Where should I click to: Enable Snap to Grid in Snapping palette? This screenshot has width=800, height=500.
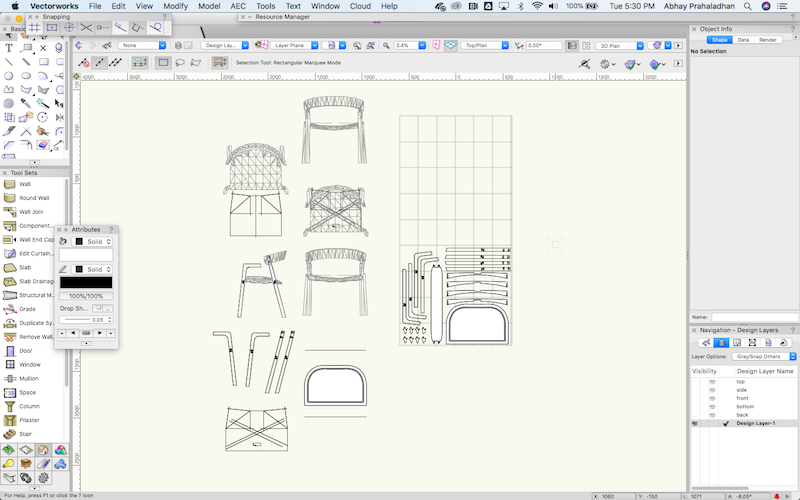coord(33,28)
